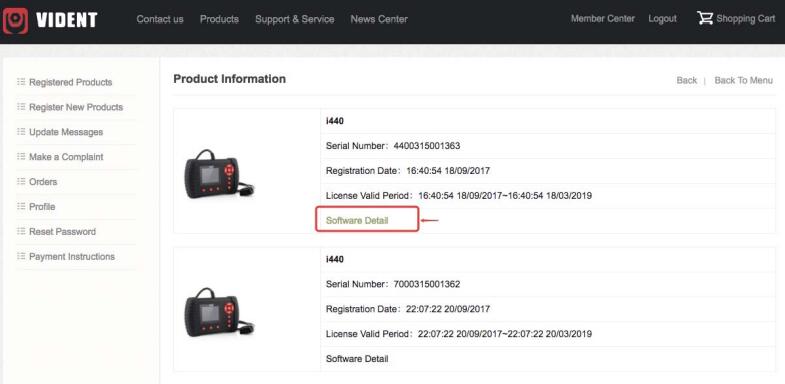785x384 pixels.
Task: Open Make a Complaint page
Action: coord(66,157)
